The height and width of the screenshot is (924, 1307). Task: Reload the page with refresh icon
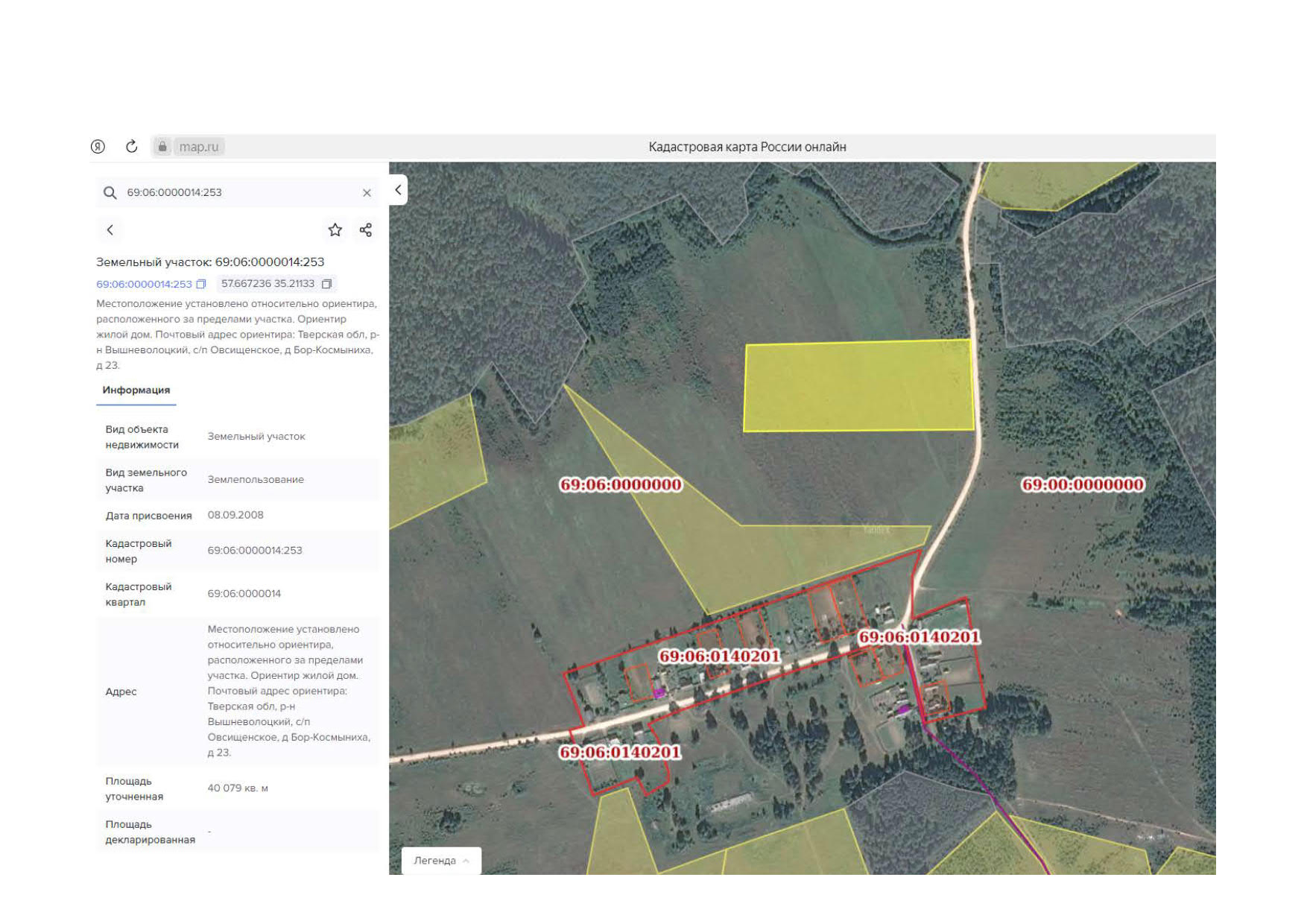click(x=132, y=147)
